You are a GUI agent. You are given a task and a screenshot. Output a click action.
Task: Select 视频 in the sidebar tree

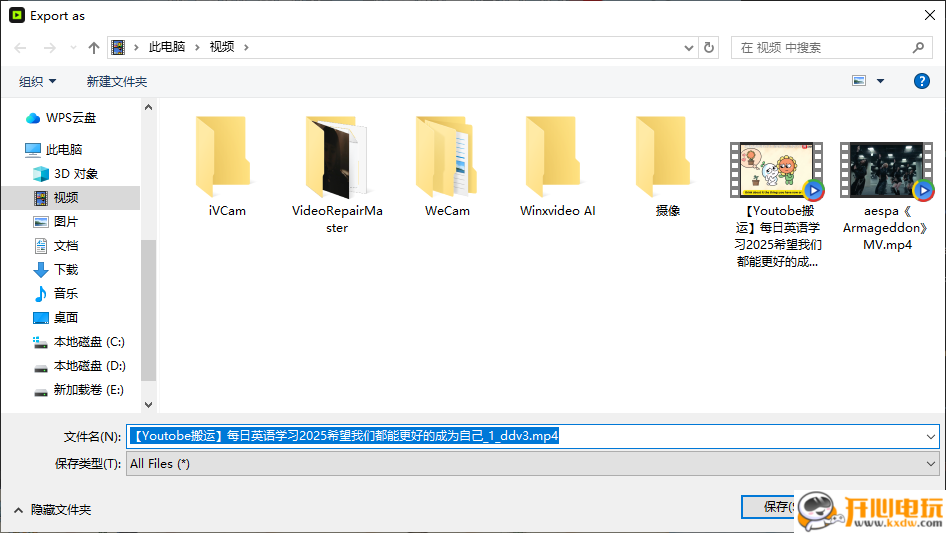coord(71,197)
